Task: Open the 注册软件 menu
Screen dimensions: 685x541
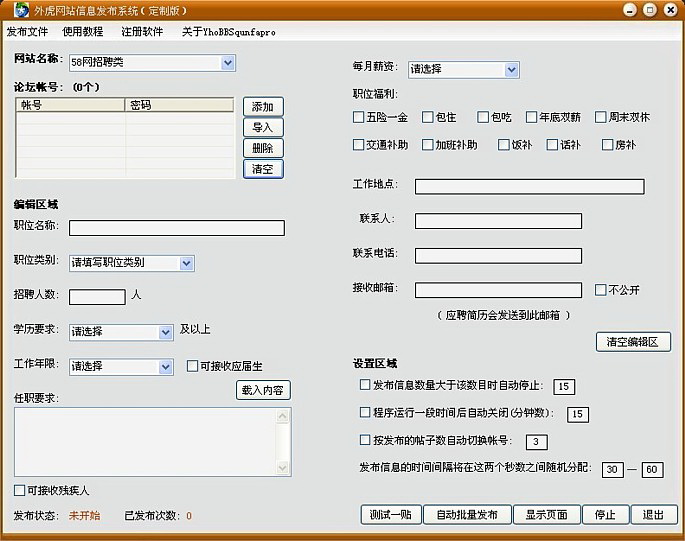Action: click(142, 32)
